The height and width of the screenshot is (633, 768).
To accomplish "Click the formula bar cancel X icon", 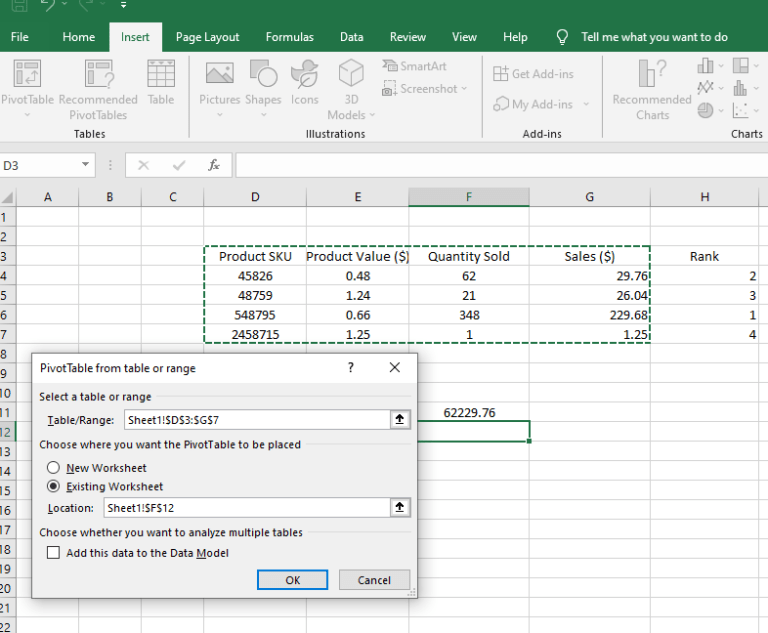I will (x=144, y=165).
